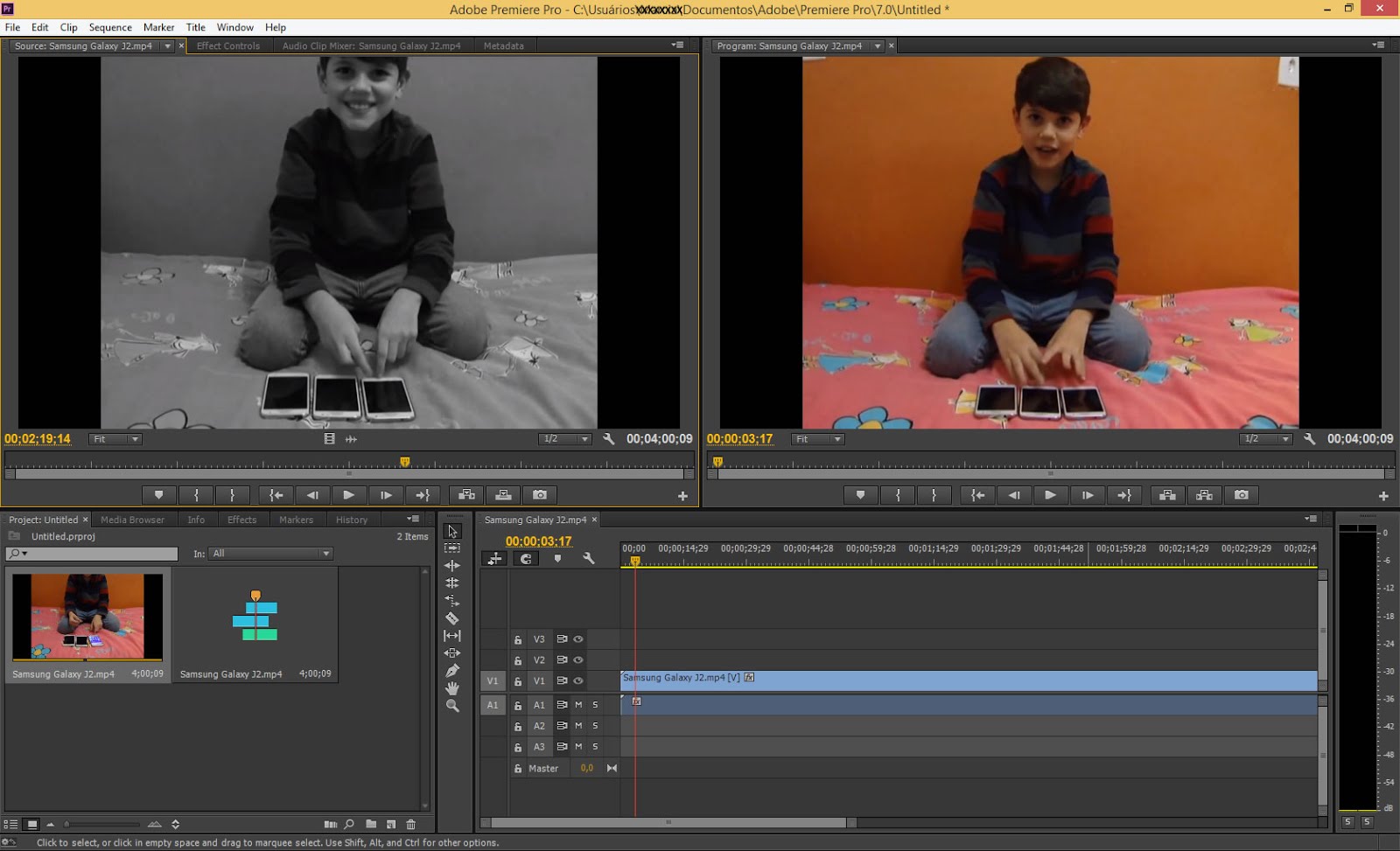This screenshot has height=851, width=1400.
Task: Open Program monitor playback resolution dropdown
Action: [x=1266, y=439]
